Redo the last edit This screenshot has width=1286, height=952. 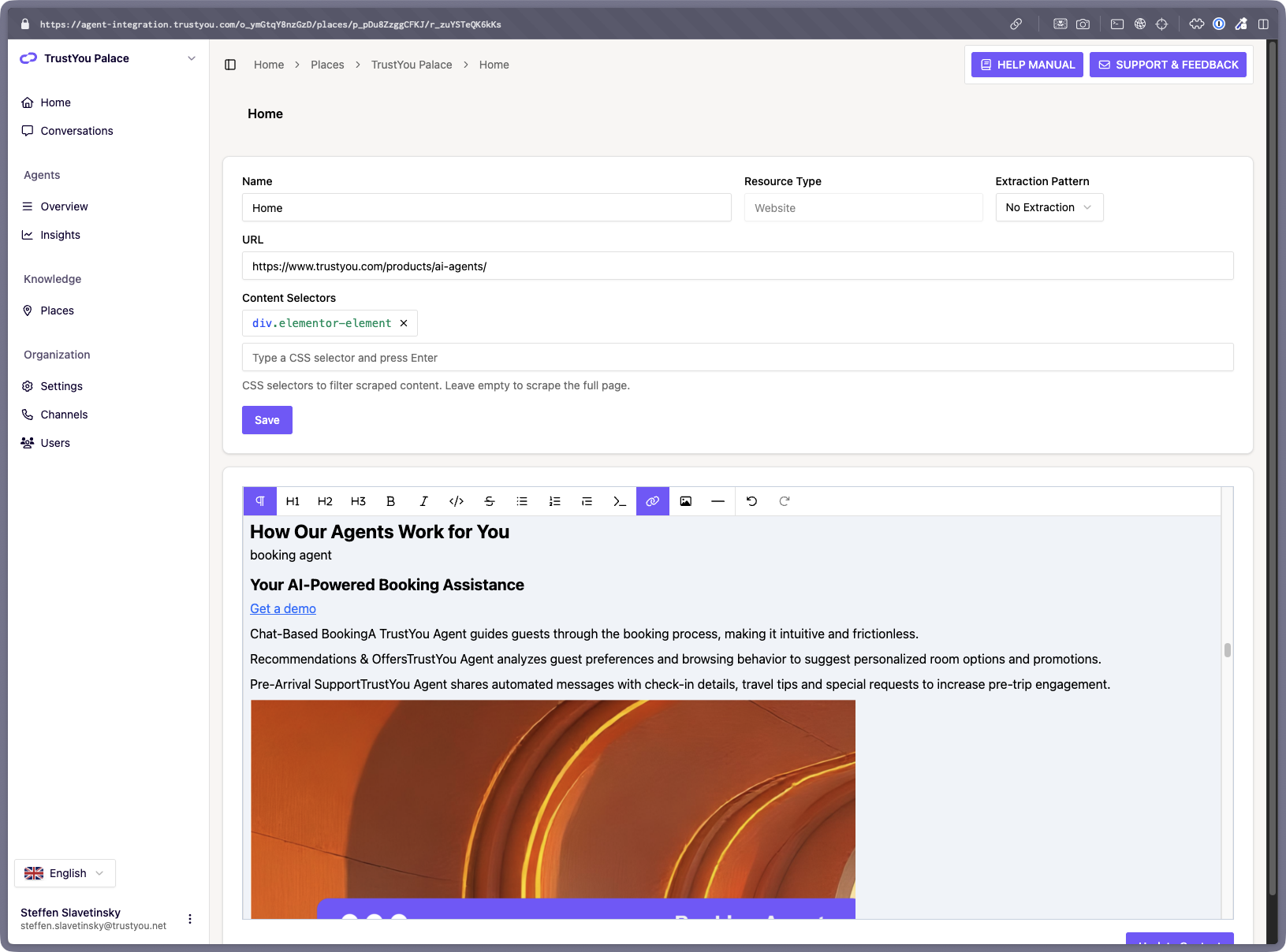785,501
